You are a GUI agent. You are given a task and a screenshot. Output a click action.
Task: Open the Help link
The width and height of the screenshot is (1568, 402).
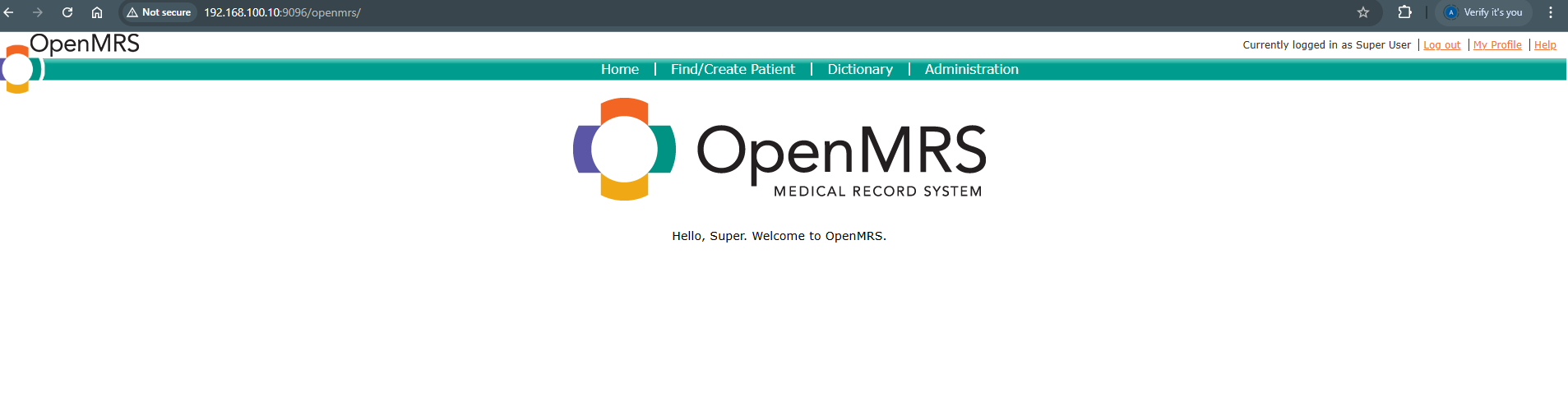point(1545,45)
